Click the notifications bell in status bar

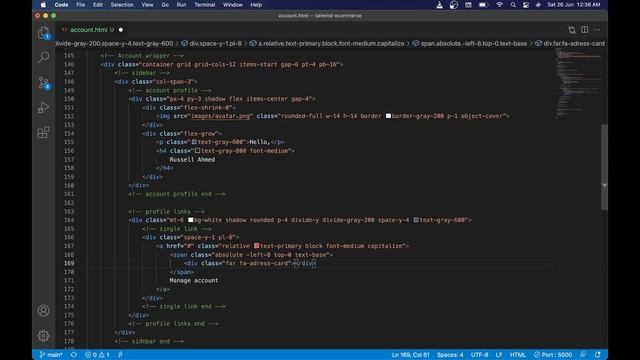point(598,355)
